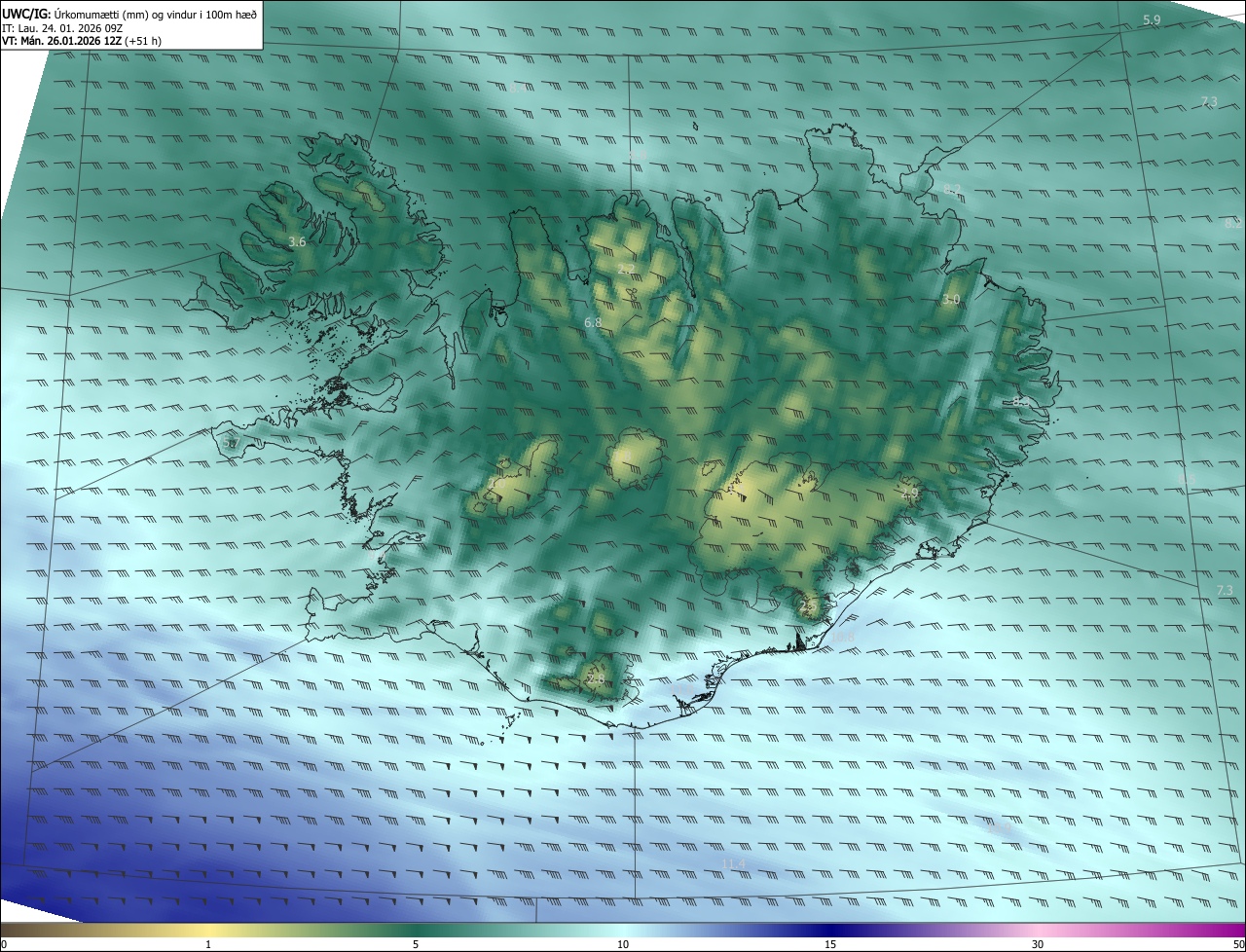Click the 'VT: Mán. 26.01.2026 12Z (+51 h)' line
The width and height of the screenshot is (1246, 952).
coord(82,42)
